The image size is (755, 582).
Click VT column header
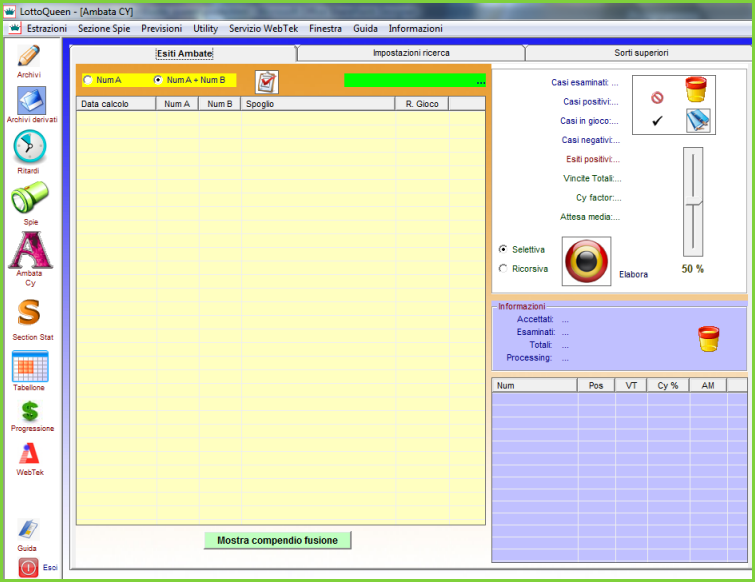631,386
